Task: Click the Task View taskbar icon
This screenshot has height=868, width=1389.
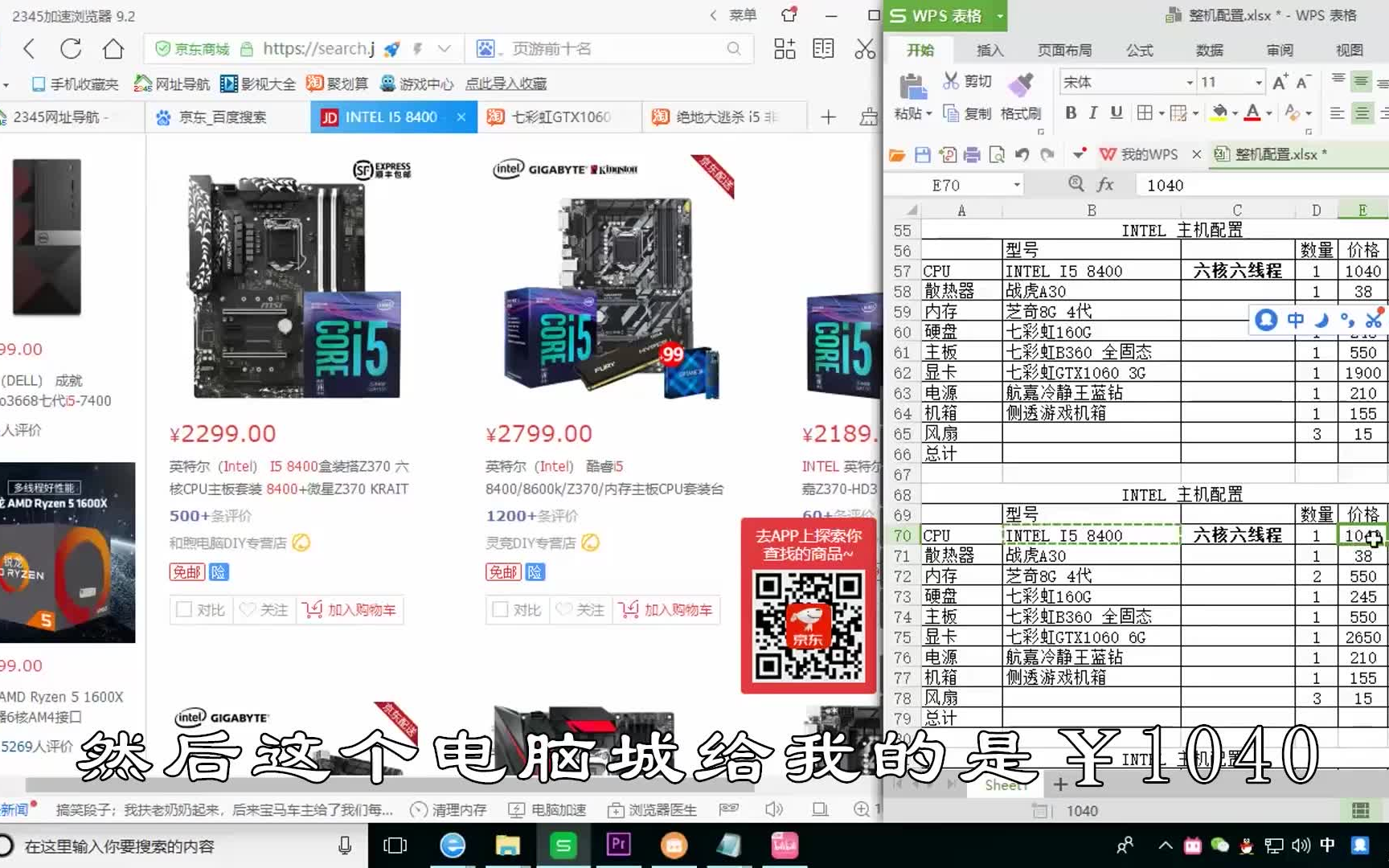Action: [x=395, y=845]
